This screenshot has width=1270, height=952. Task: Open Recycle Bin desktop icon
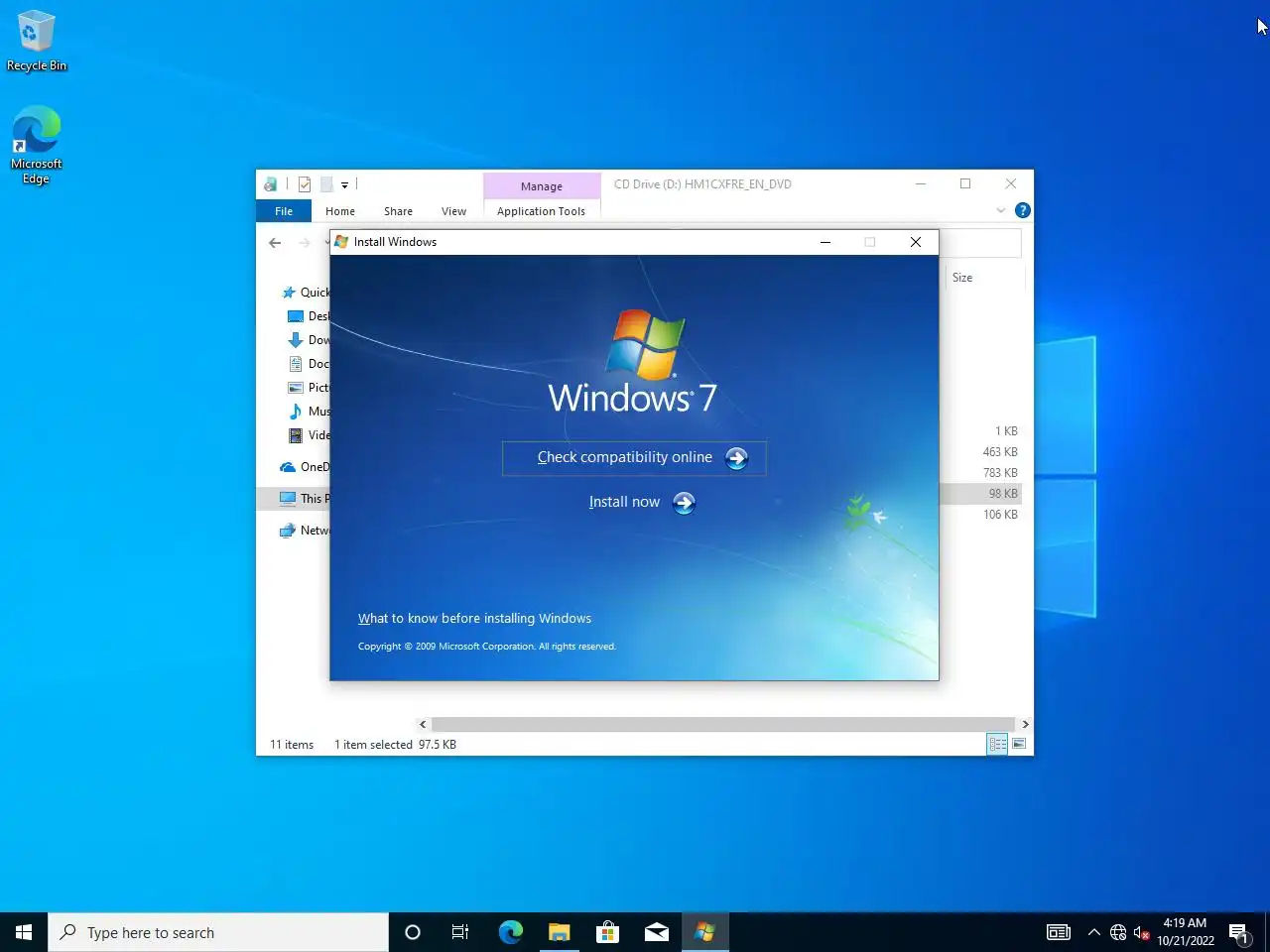point(36,42)
